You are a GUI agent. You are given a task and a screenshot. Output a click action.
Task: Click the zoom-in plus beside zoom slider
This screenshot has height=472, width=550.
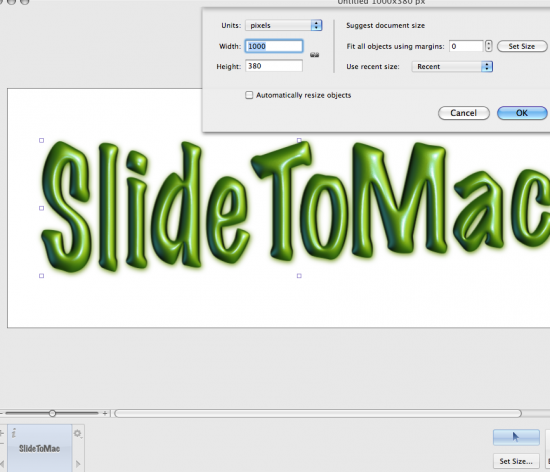[x=105, y=413]
